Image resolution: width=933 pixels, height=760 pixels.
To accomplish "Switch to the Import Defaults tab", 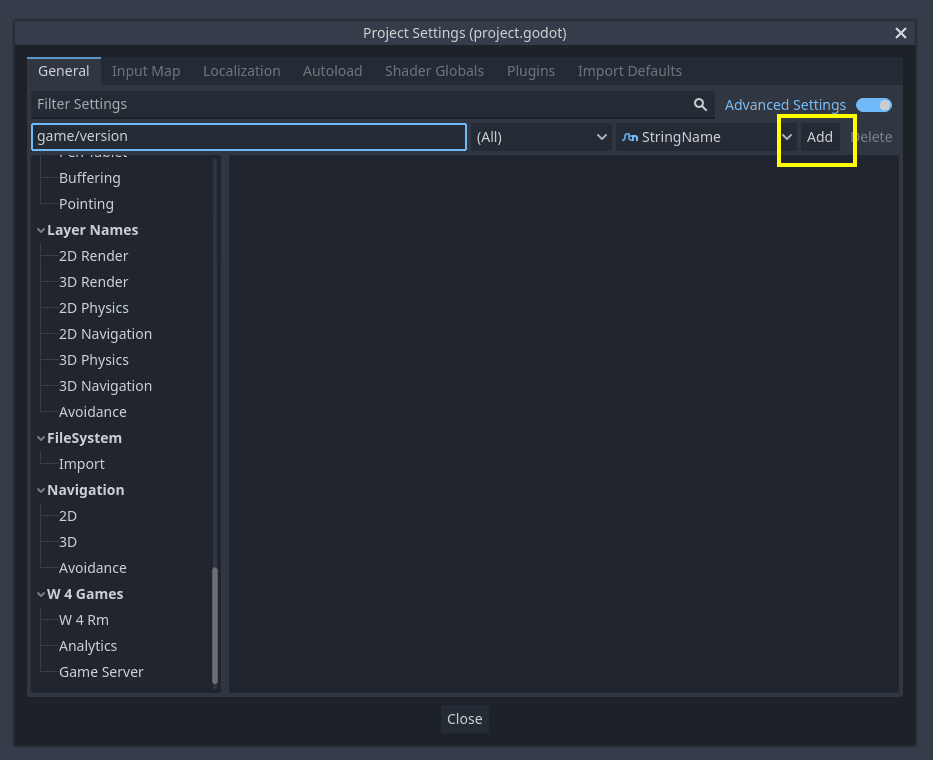I will (x=629, y=71).
